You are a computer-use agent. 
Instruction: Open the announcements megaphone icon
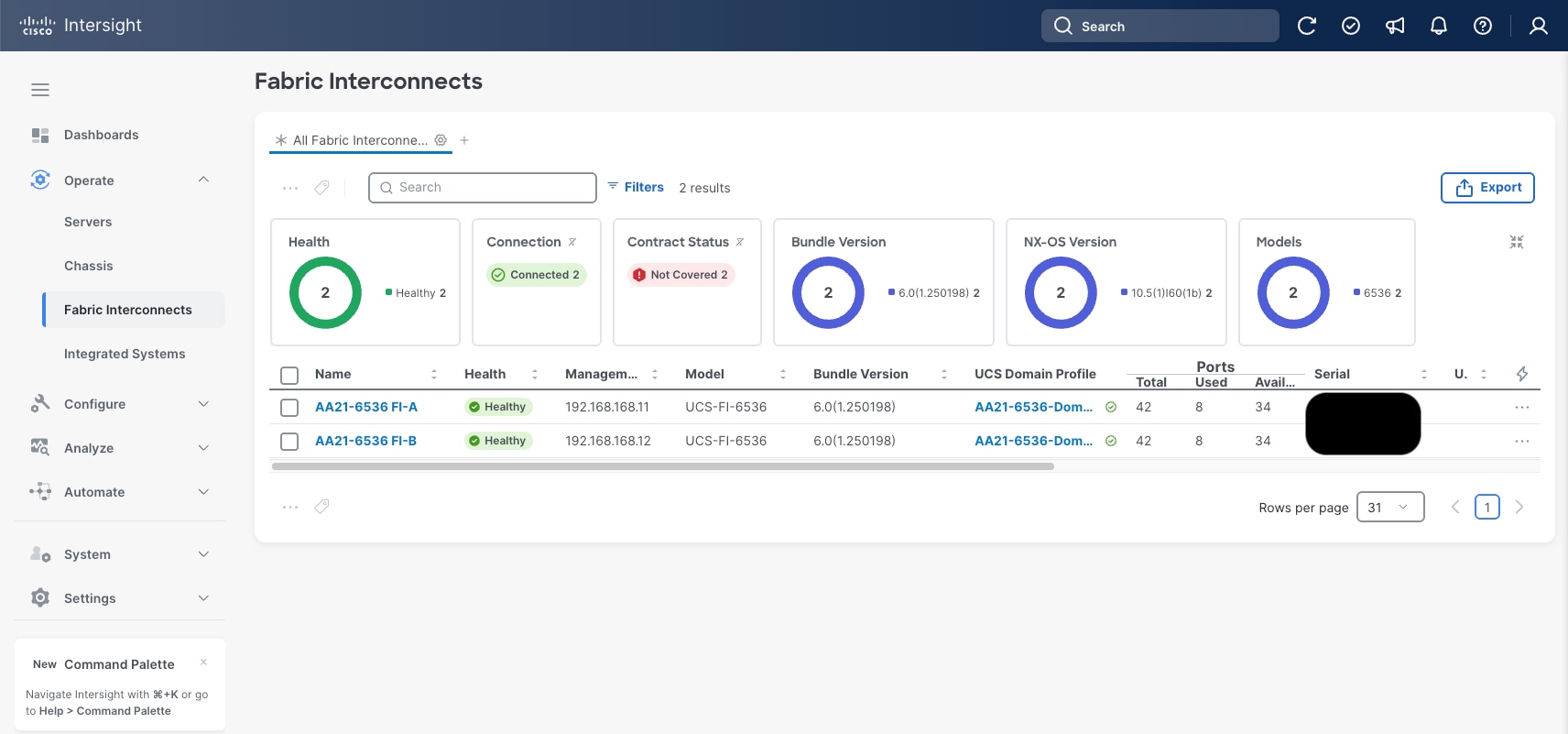pos(1394,26)
